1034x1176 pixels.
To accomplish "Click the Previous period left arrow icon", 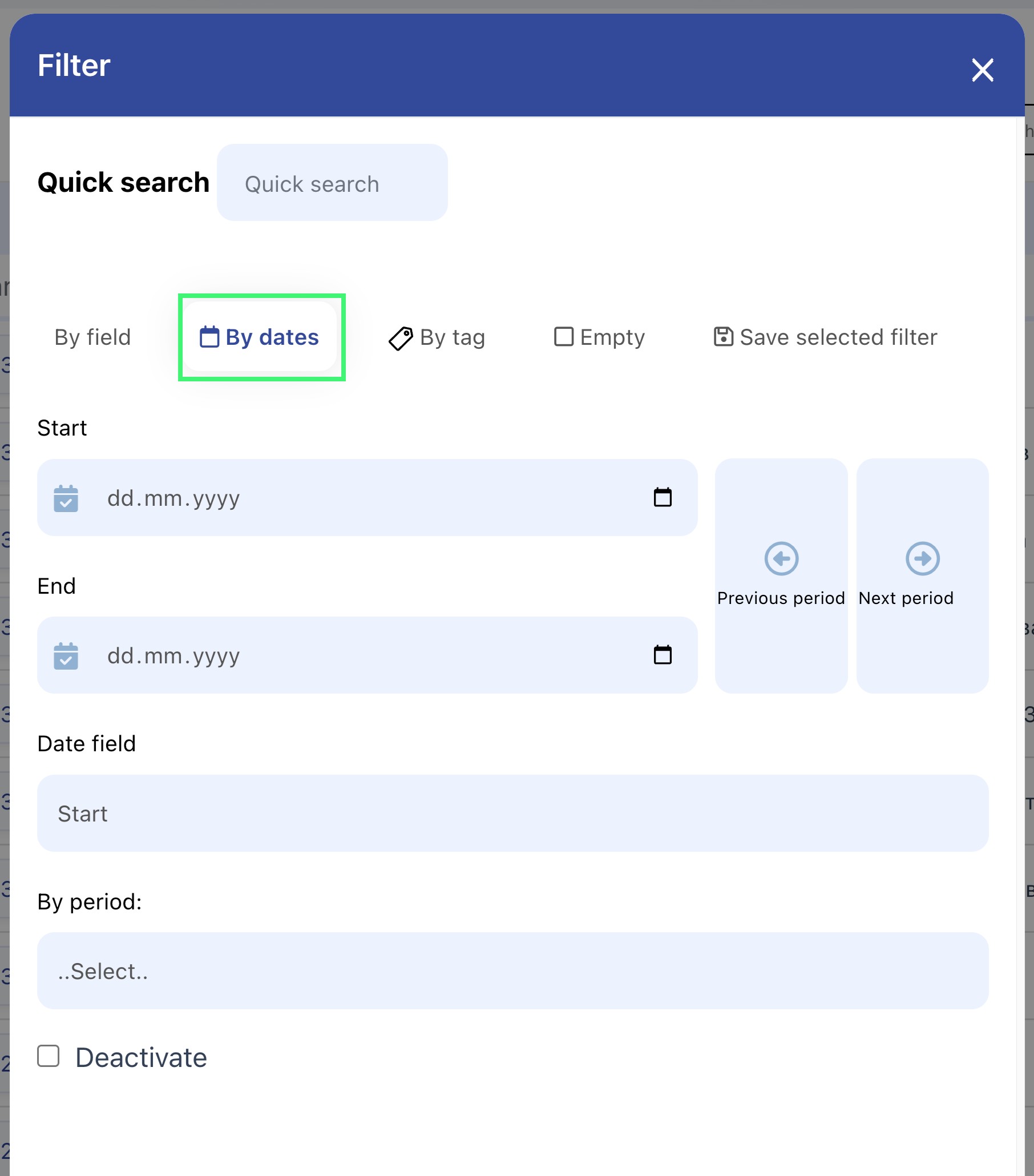I will [x=781, y=558].
